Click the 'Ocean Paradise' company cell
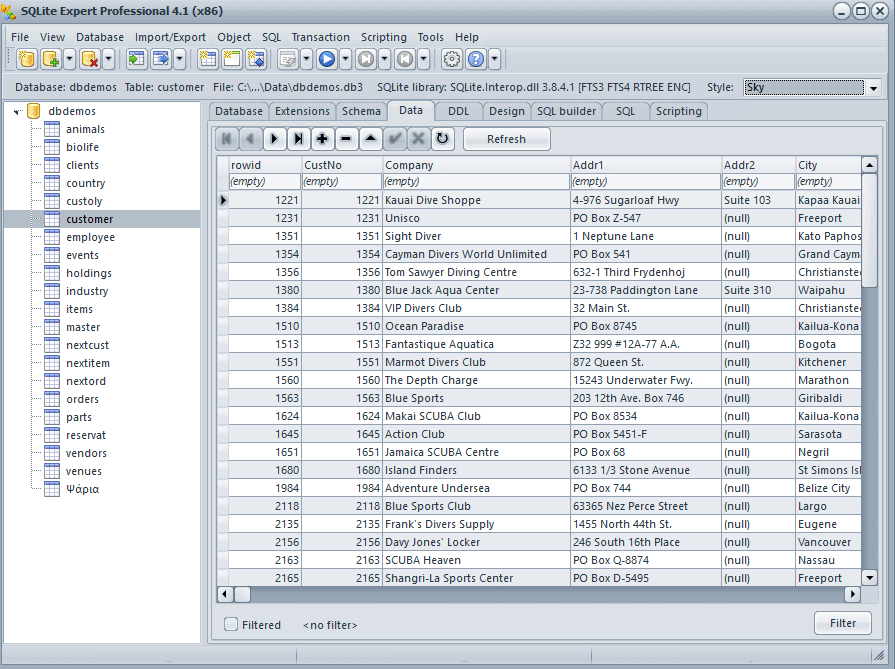895x669 pixels. [x=476, y=327]
